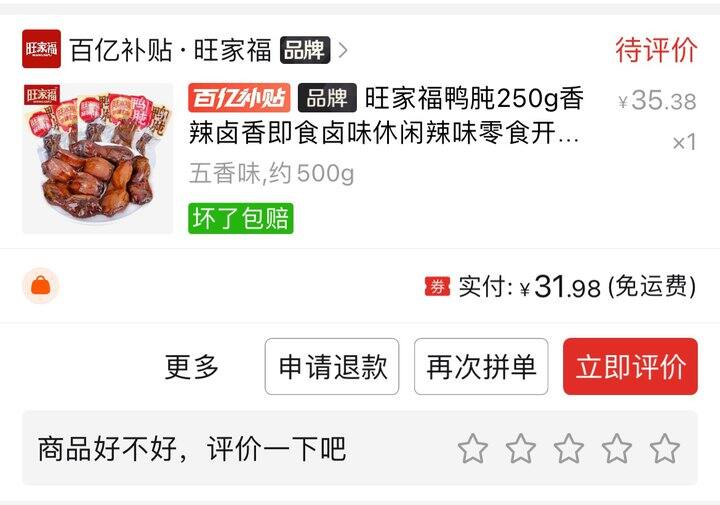Click the 再次拼单 reorder button

pyautogui.click(x=481, y=366)
